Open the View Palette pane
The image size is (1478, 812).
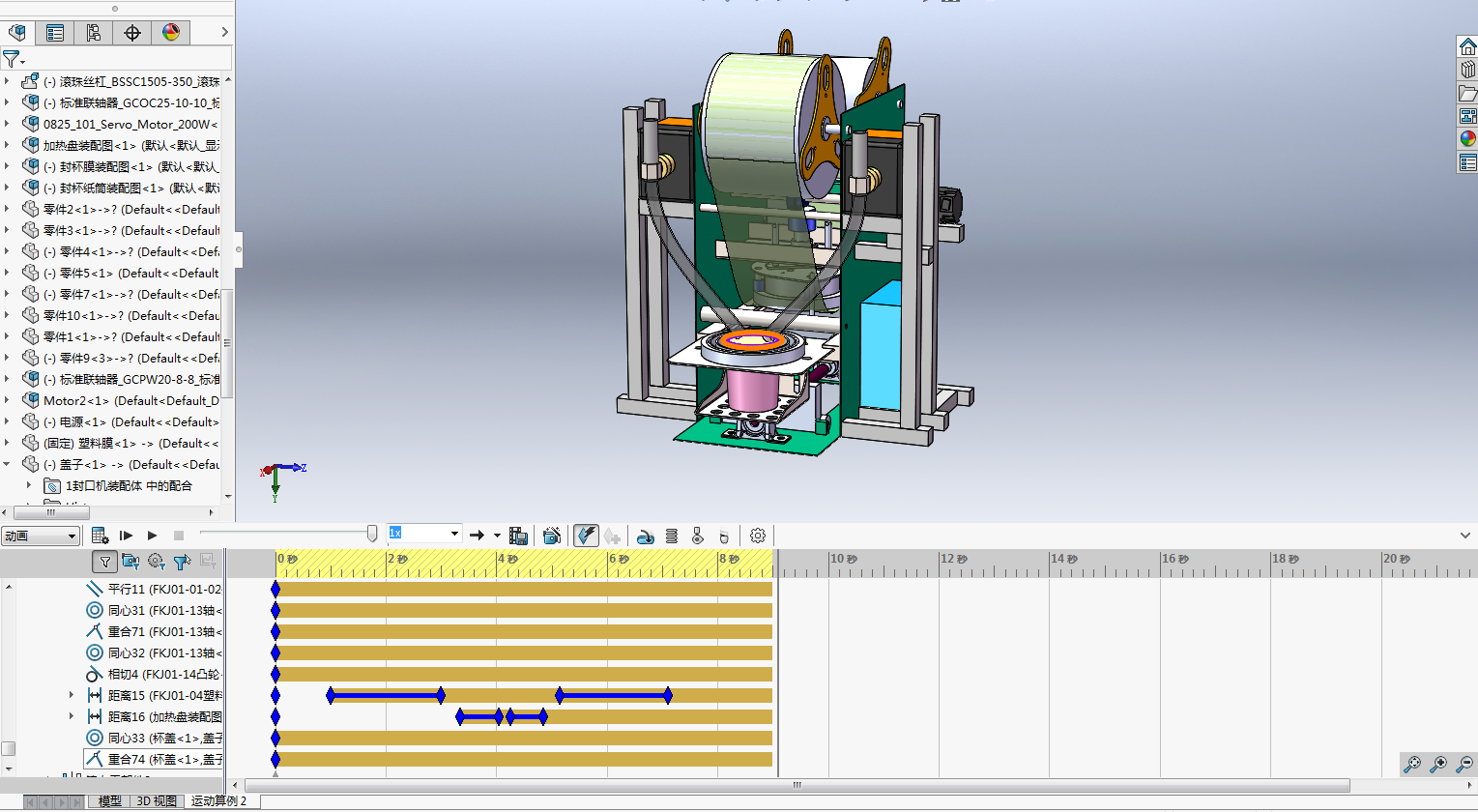1467,116
